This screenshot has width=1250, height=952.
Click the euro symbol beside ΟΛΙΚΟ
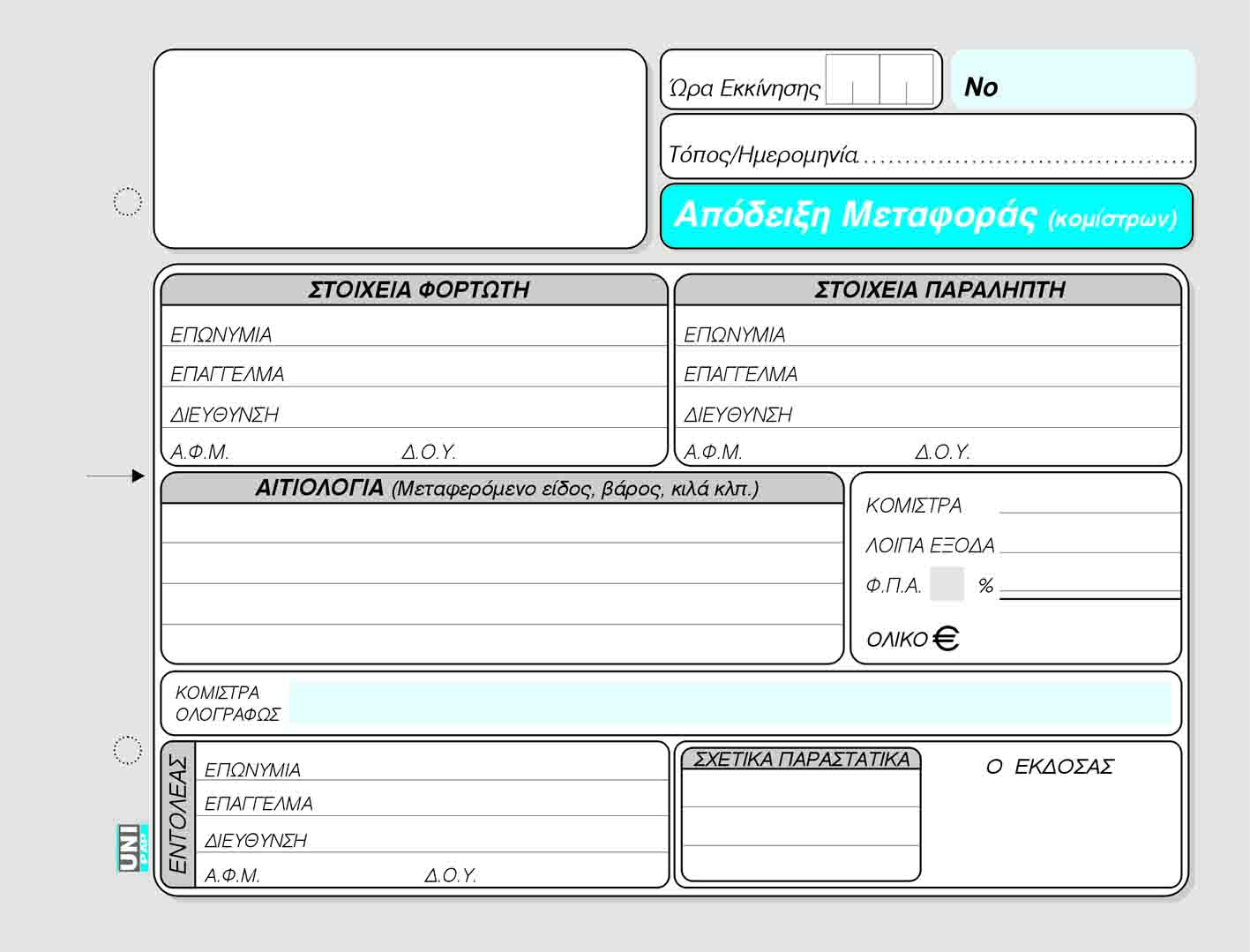coord(946,638)
